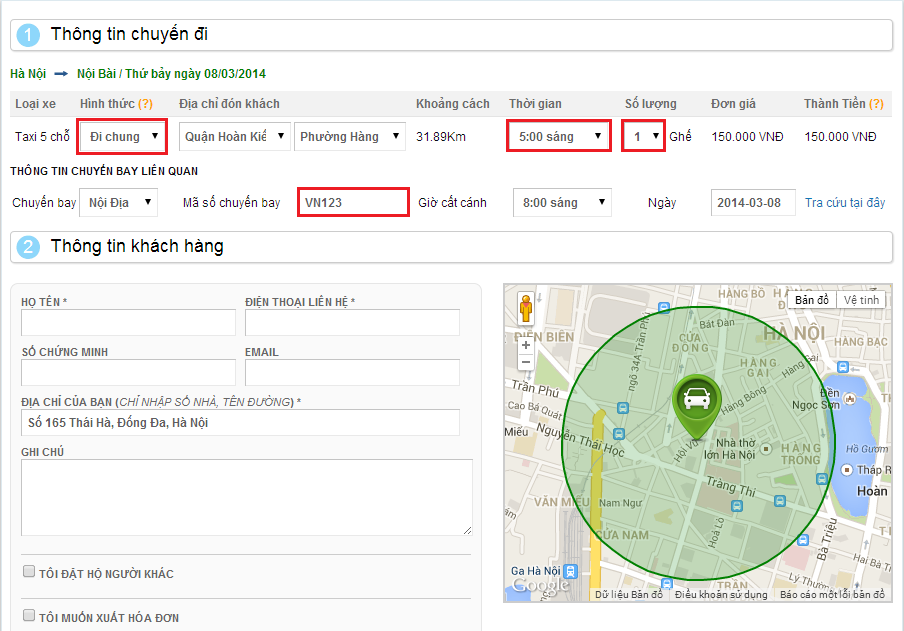This screenshot has width=904, height=631.
Task: Open the Đi chung ride type dropdown
Action: [122, 136]
